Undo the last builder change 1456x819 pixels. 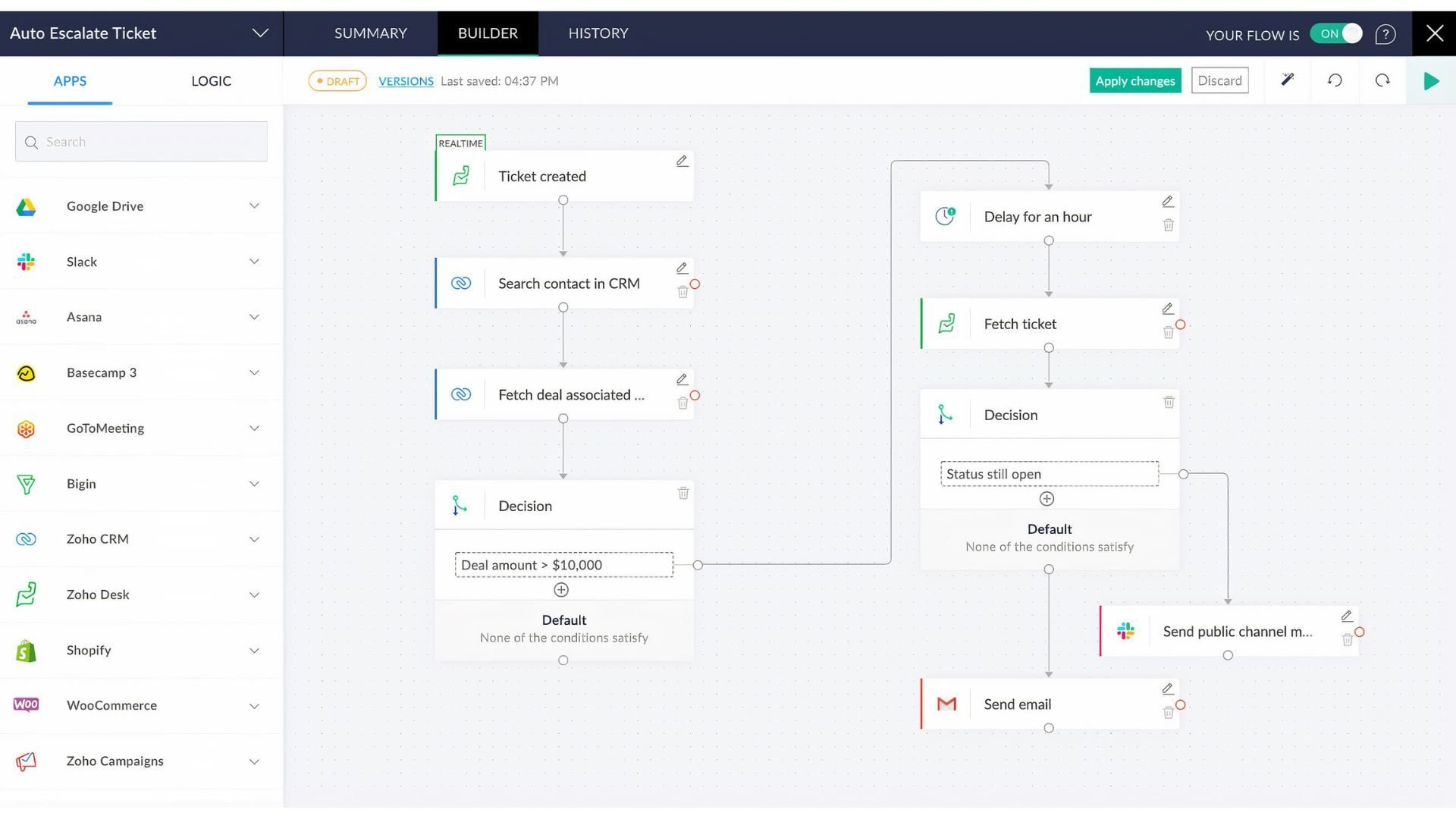[1335, 80]
